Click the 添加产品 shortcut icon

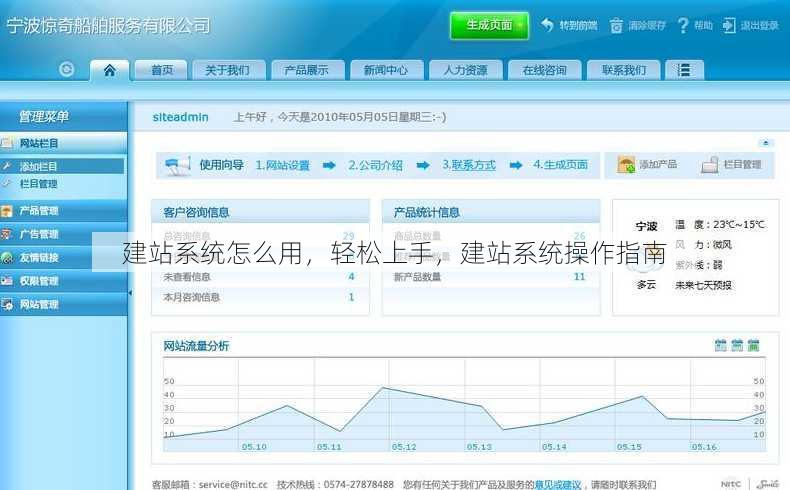click(626, 165)
